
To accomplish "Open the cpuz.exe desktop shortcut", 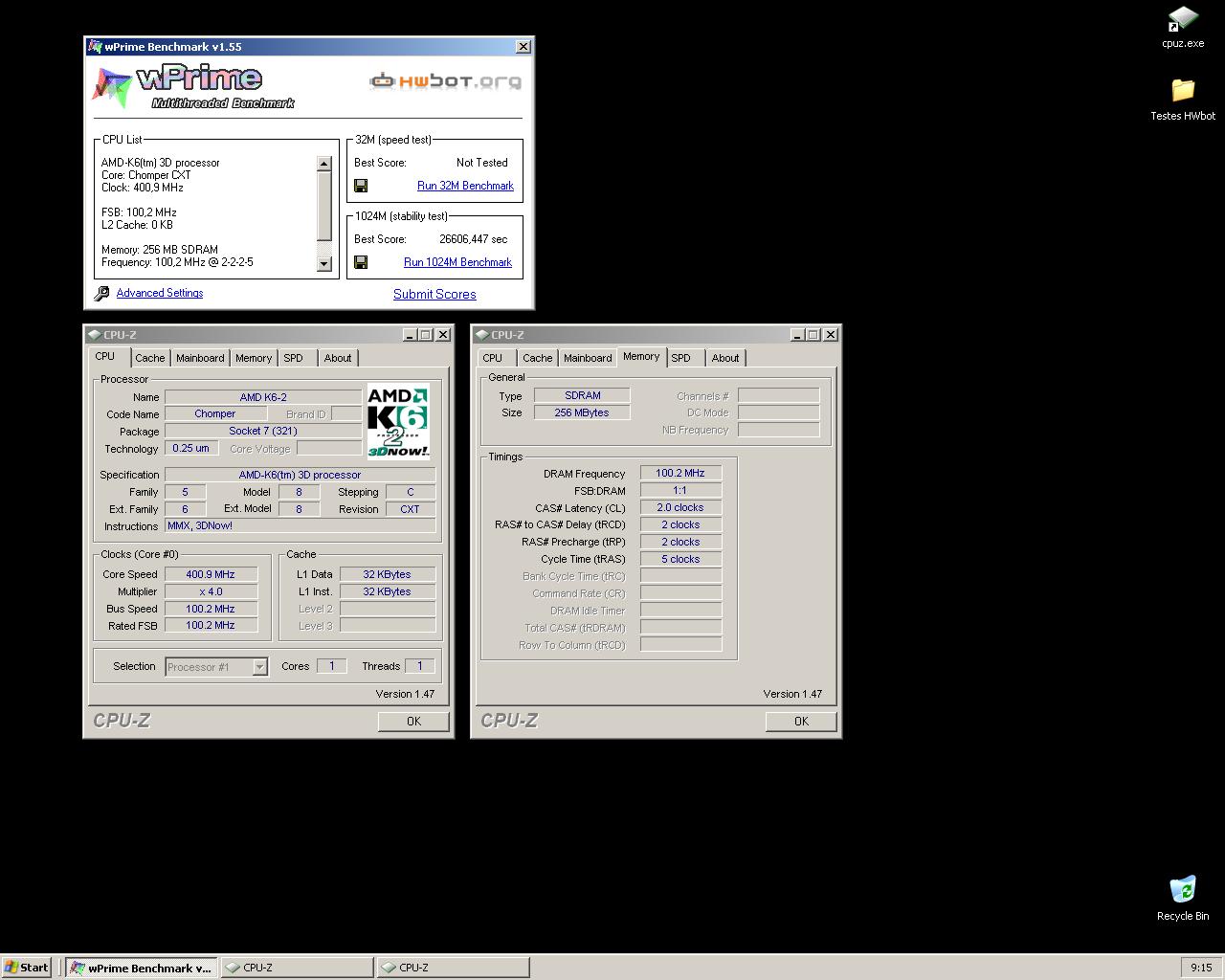I will tap(1183, 27).
